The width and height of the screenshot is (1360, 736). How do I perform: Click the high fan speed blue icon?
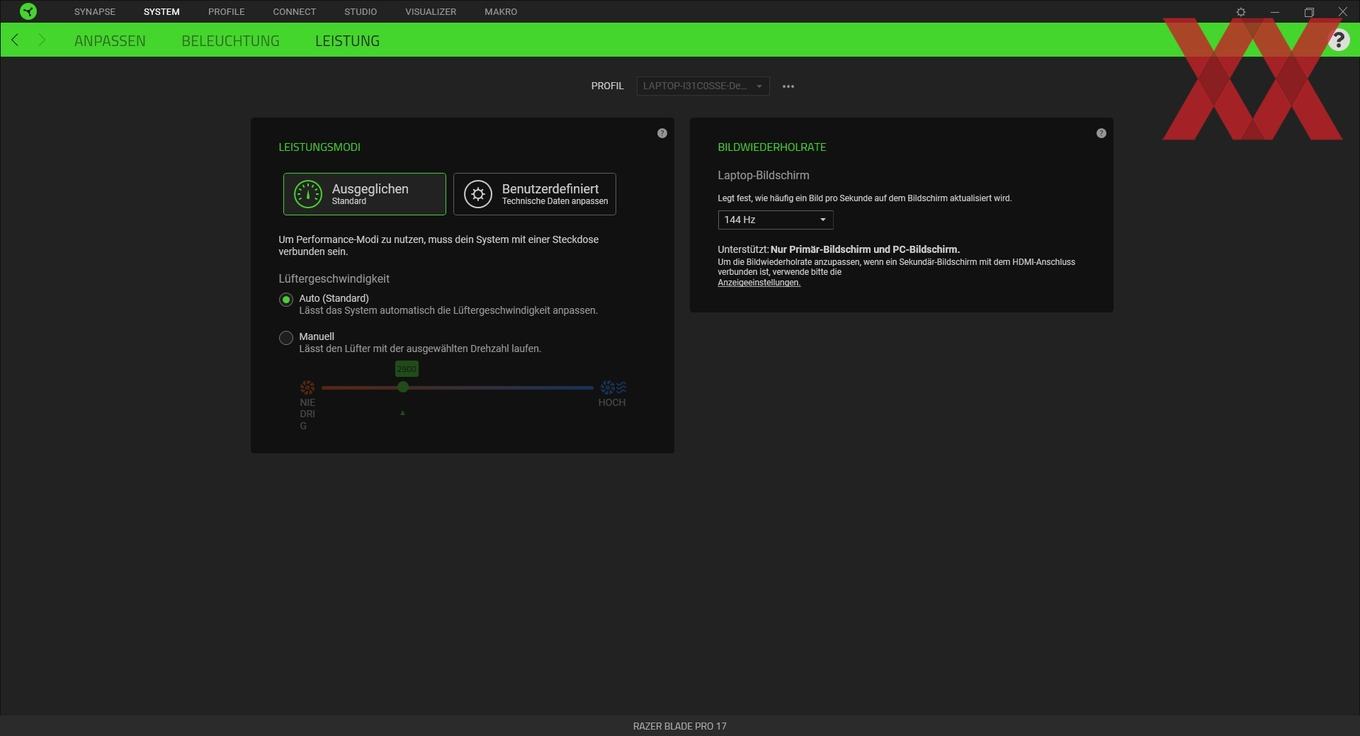click(612, 387)
